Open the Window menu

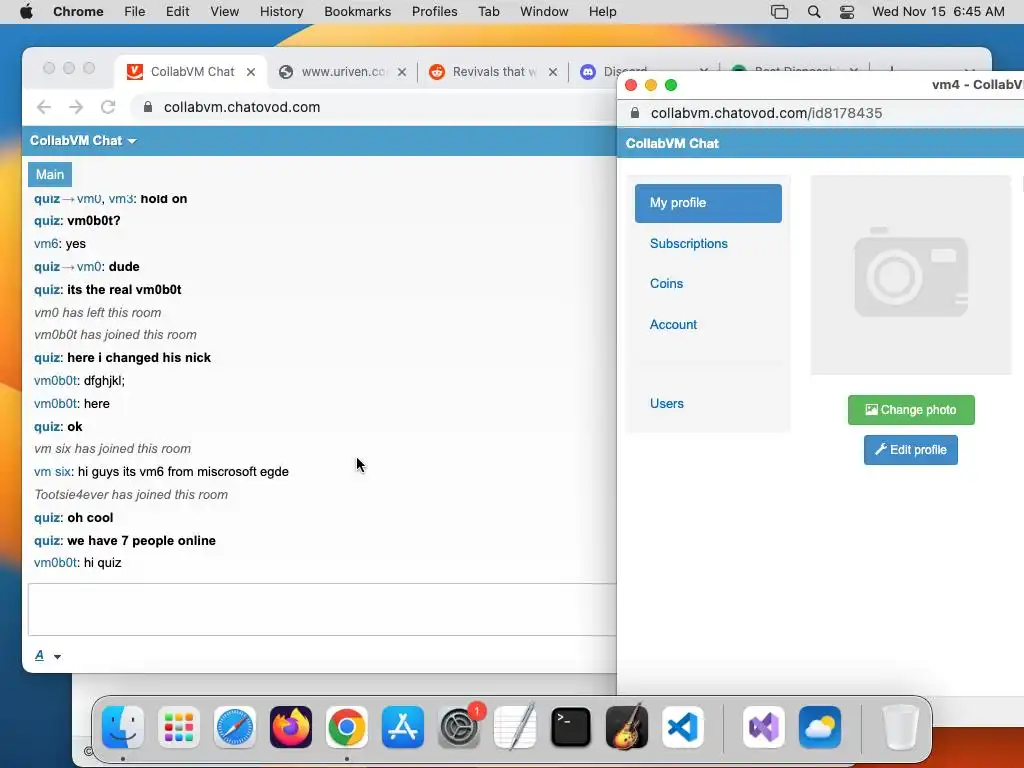(x=544, y=11)
